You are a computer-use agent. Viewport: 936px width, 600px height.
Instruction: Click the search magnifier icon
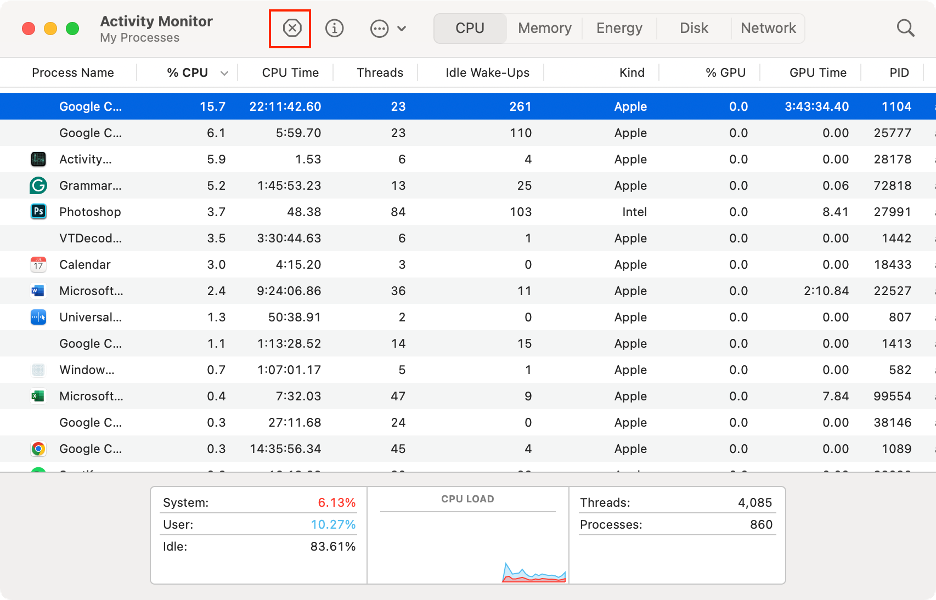[905, 28]
